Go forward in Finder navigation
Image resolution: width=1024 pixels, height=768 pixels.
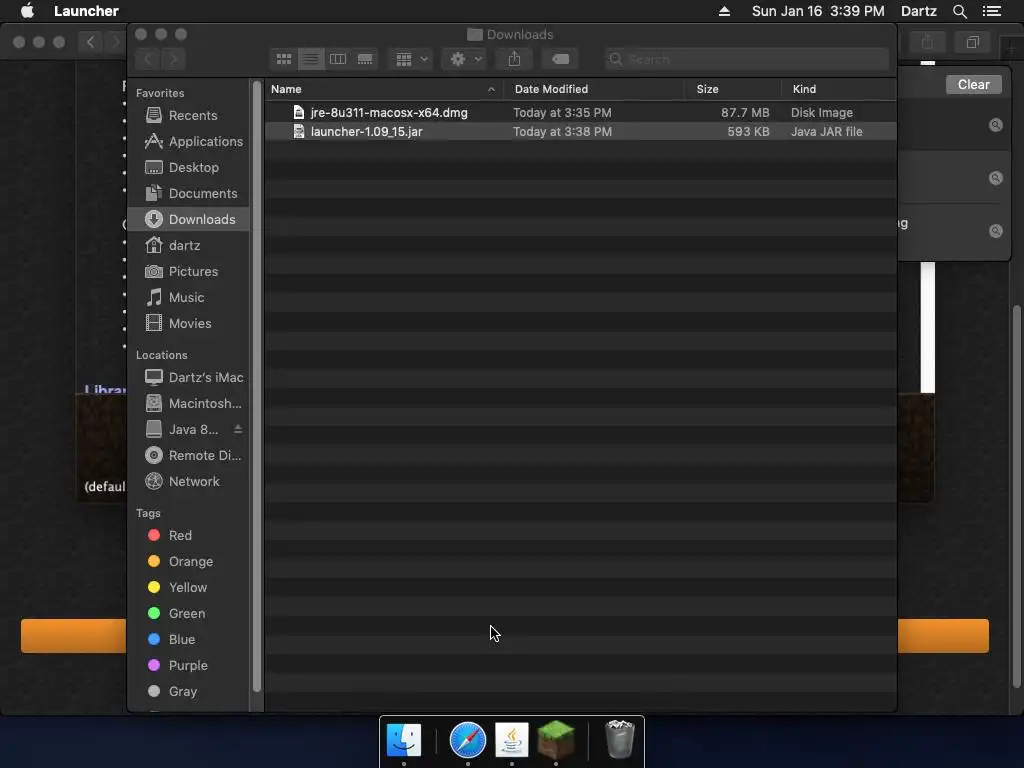(x=173, y=59)
